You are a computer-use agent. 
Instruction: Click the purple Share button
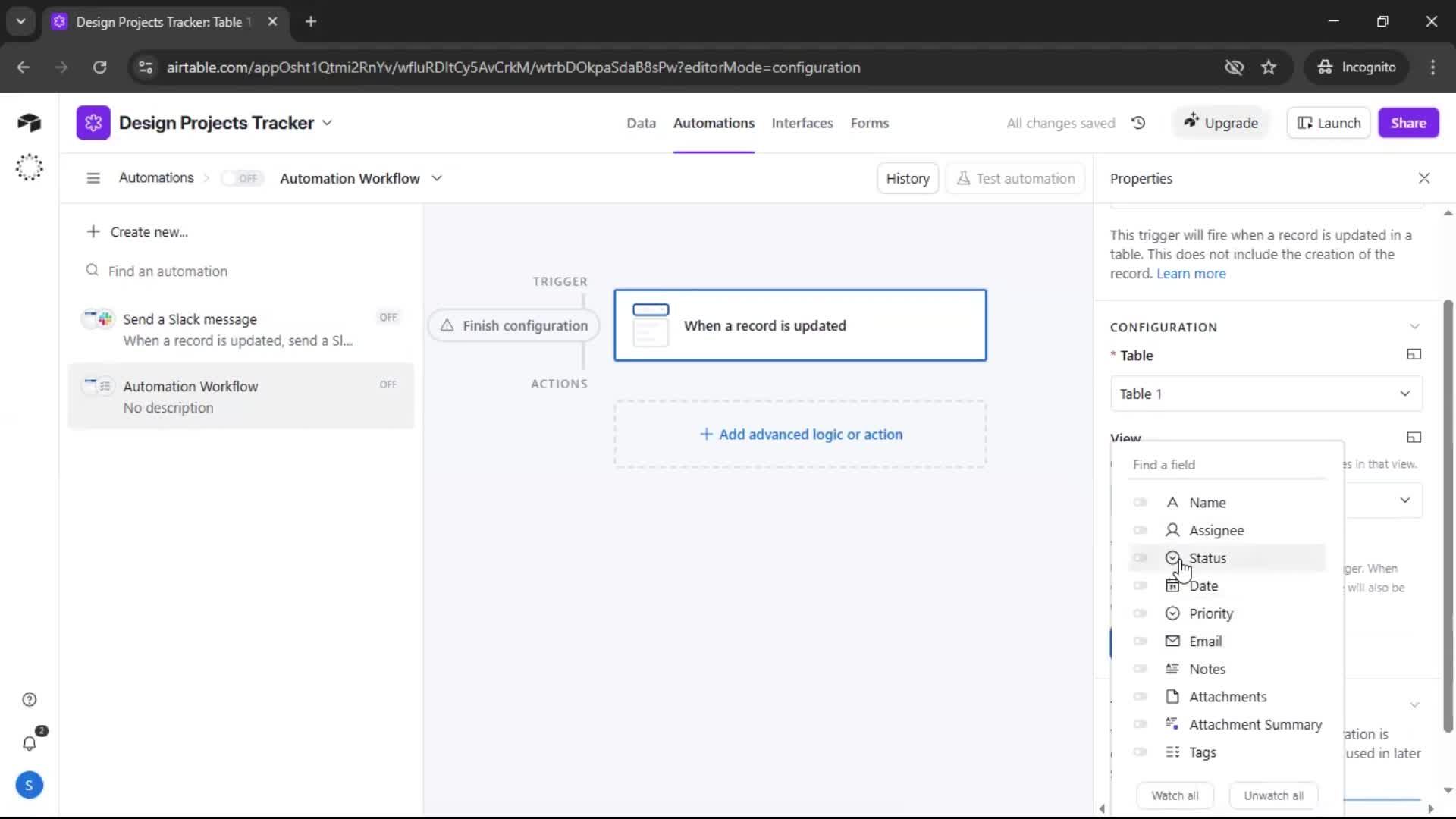tap(1408, 123)
